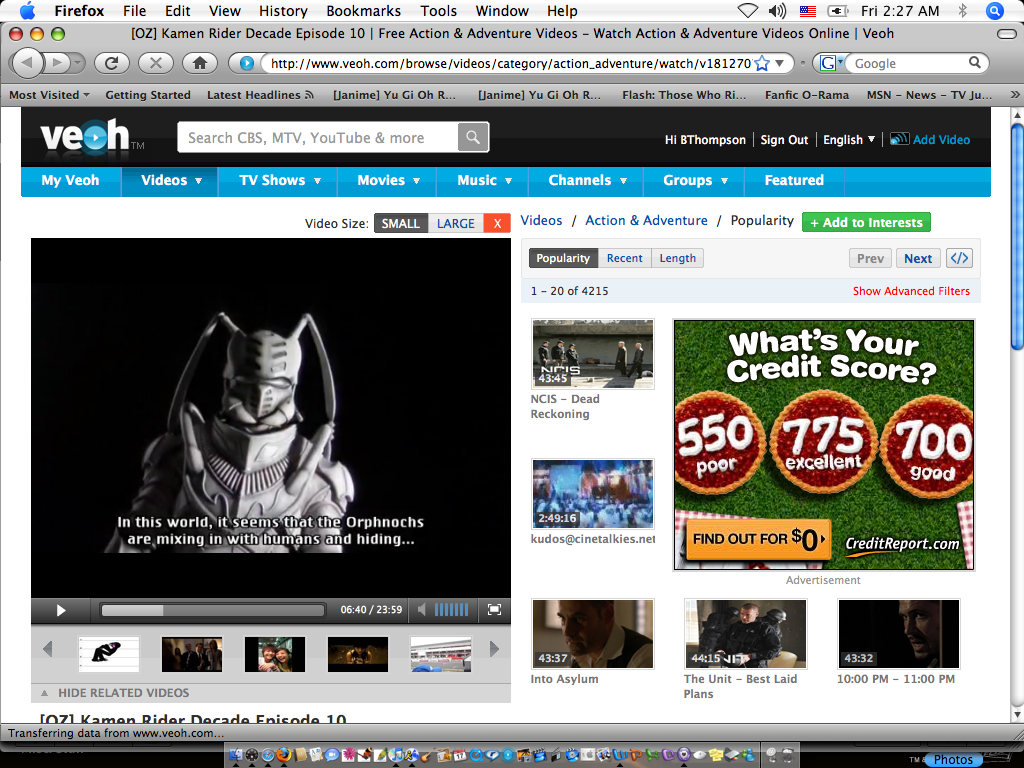Click the Veoh search input field
Screen dimensions: 1024x768
[x=318, y=137]
